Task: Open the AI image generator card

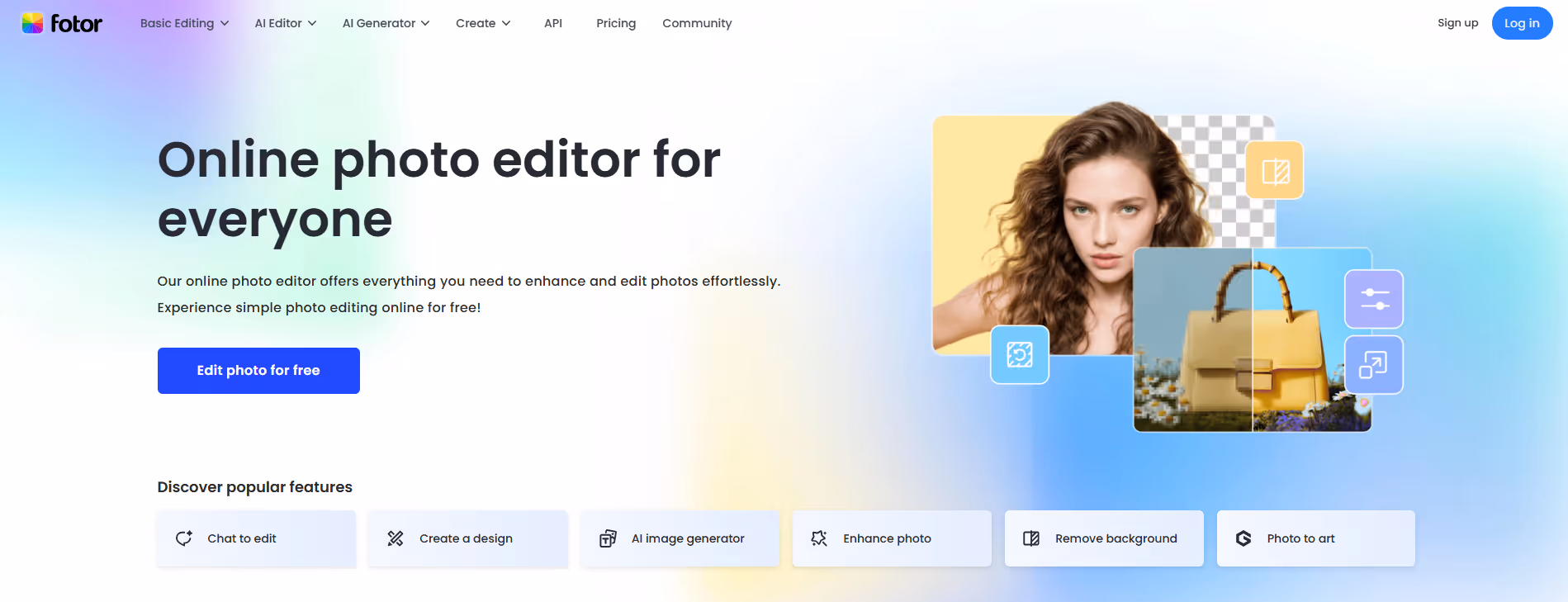Action: click(680, 538)
